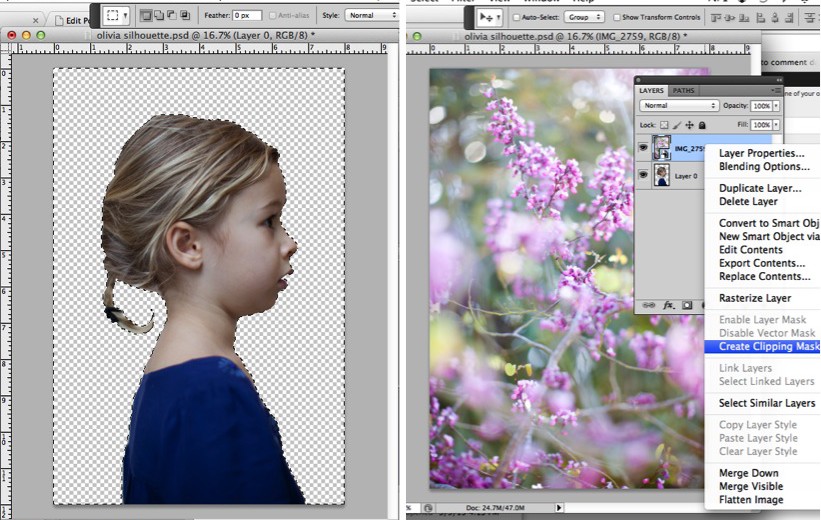
Task: Click the Lock Image Pixels brush icon
Action: point(677,125)
